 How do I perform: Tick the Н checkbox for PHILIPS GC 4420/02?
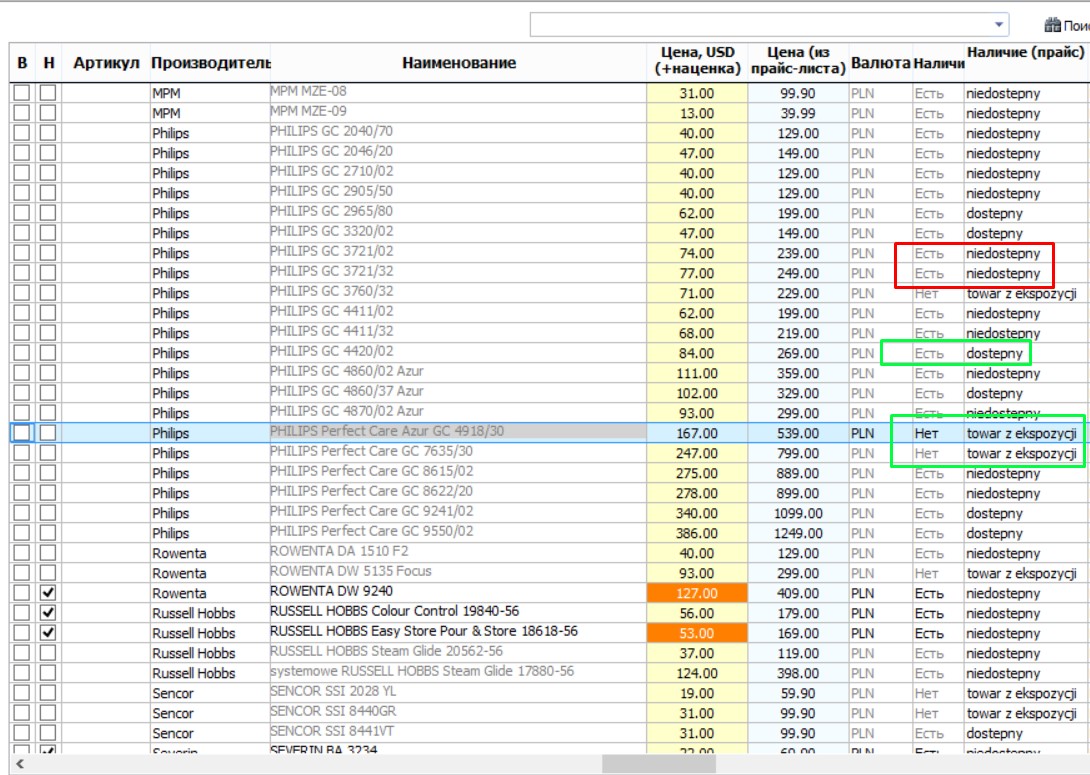point(48,352)
